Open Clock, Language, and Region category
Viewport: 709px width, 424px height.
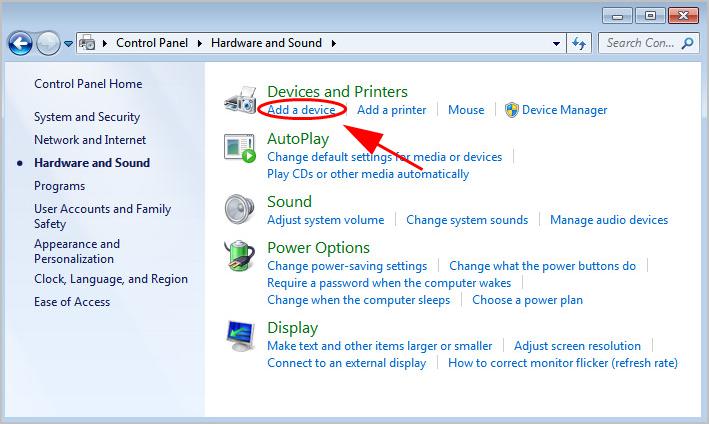tap(111, 279)
